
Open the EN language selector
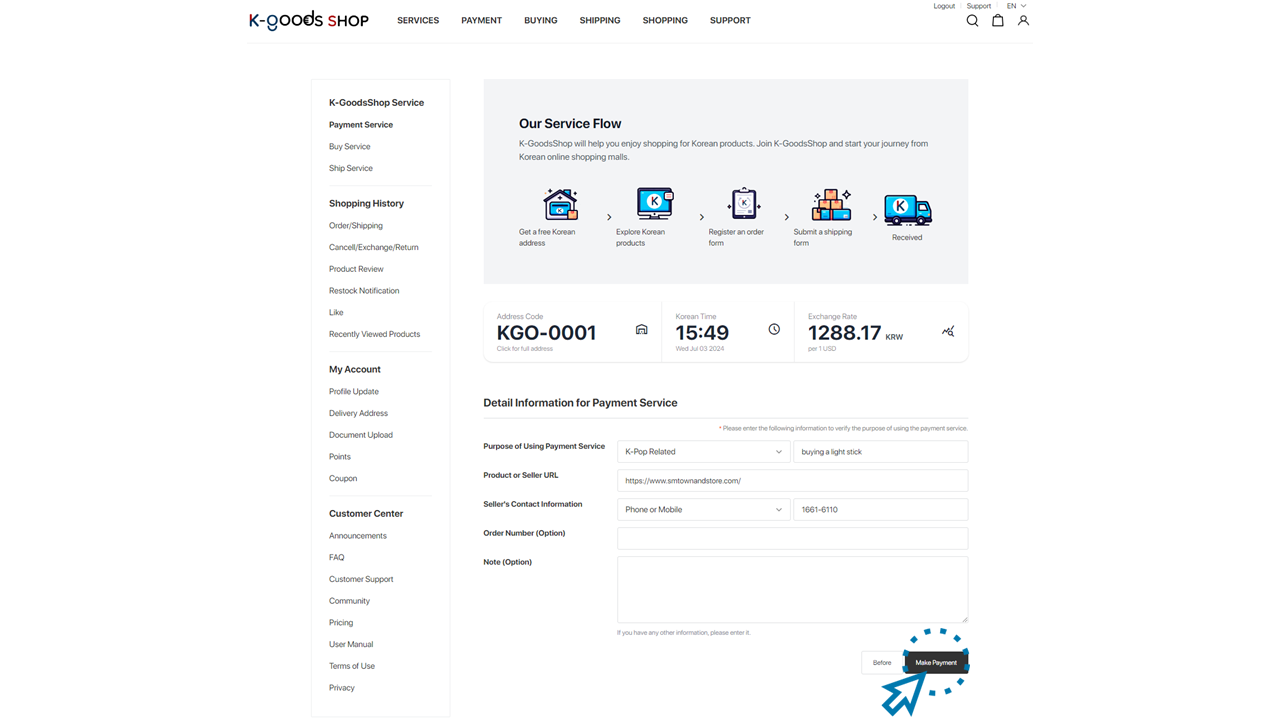tap(1016, 6)
